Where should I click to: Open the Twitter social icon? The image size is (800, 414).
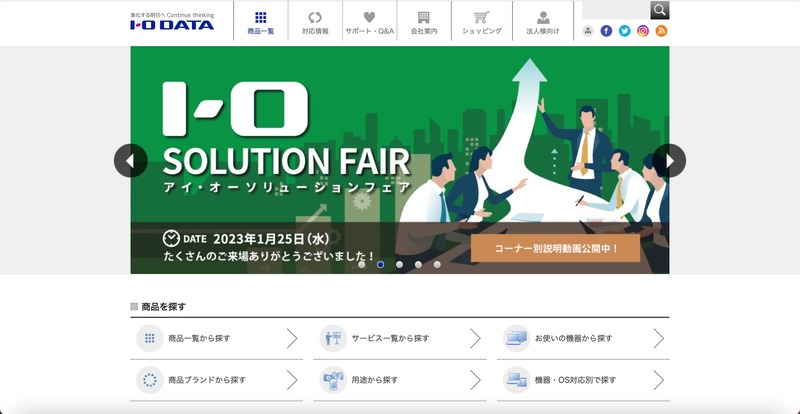point(624,31)
